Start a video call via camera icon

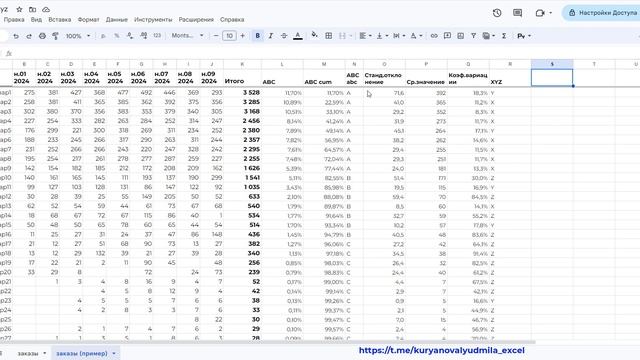pyautogui.click(x=540, y=13)
